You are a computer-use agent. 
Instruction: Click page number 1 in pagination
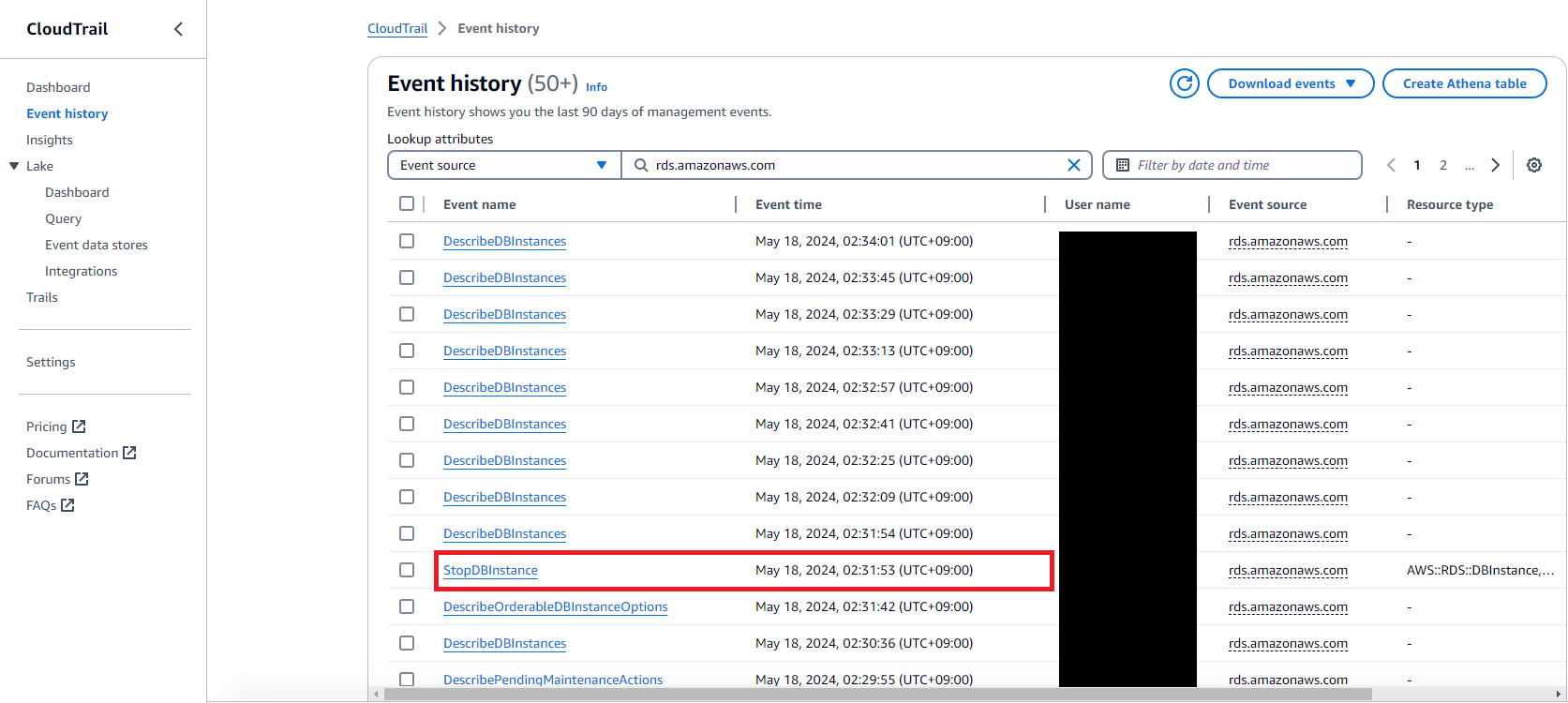point(1417,165)
